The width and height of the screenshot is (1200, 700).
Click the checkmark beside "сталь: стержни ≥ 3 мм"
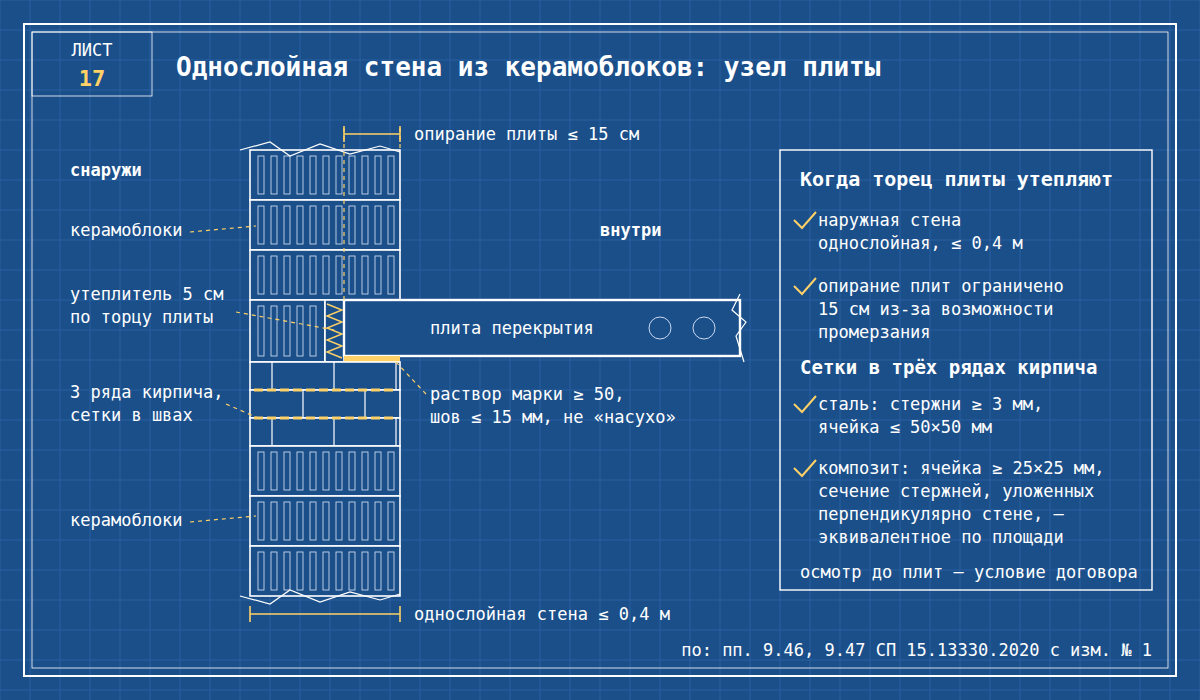tap(804, 405)
